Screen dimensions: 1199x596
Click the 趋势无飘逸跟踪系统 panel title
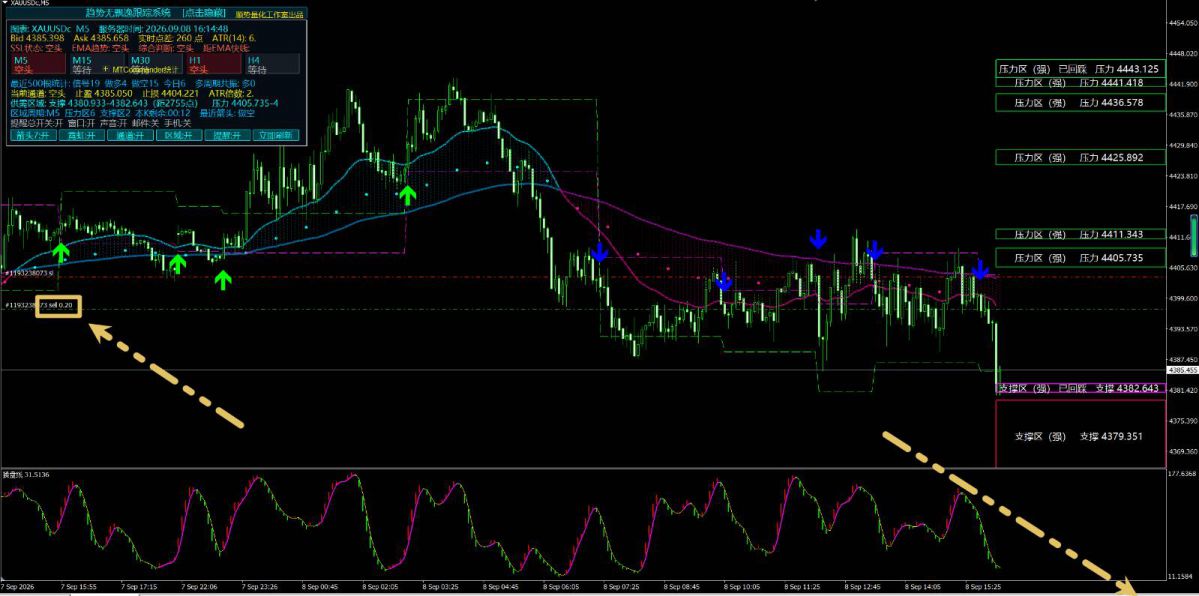point(128,14)
